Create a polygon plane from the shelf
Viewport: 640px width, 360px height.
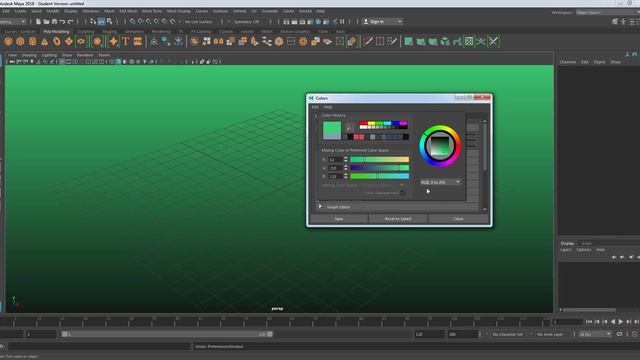pos(69,41)
